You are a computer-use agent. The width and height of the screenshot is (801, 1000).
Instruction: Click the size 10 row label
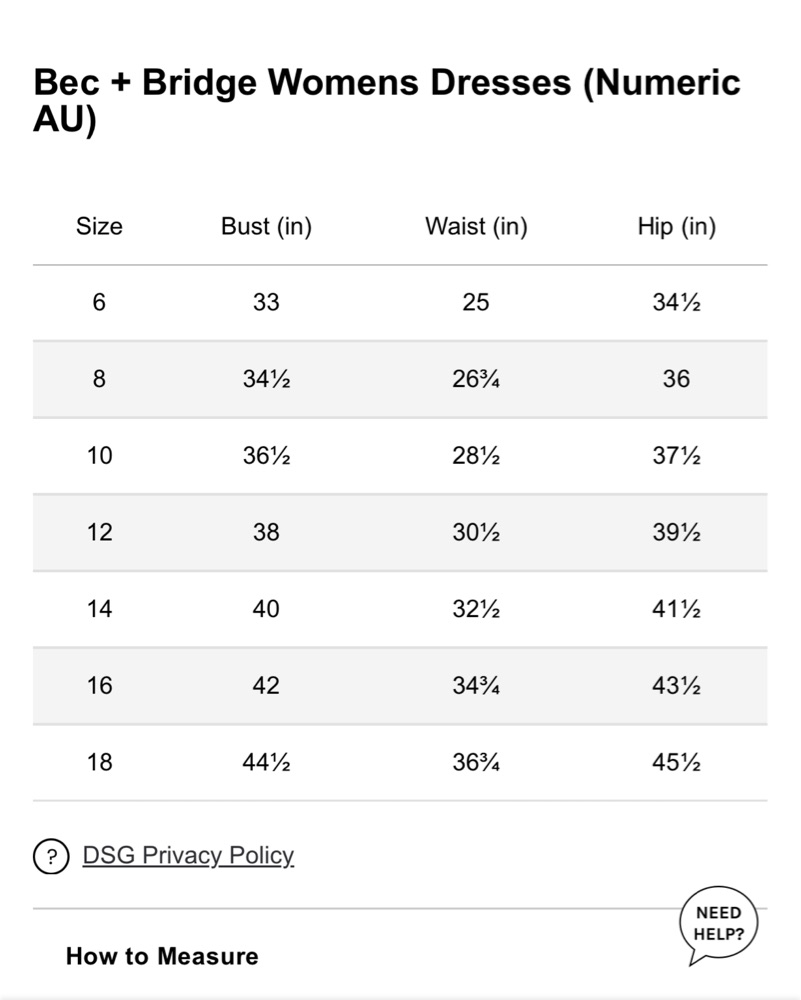(x=99, y=455)
